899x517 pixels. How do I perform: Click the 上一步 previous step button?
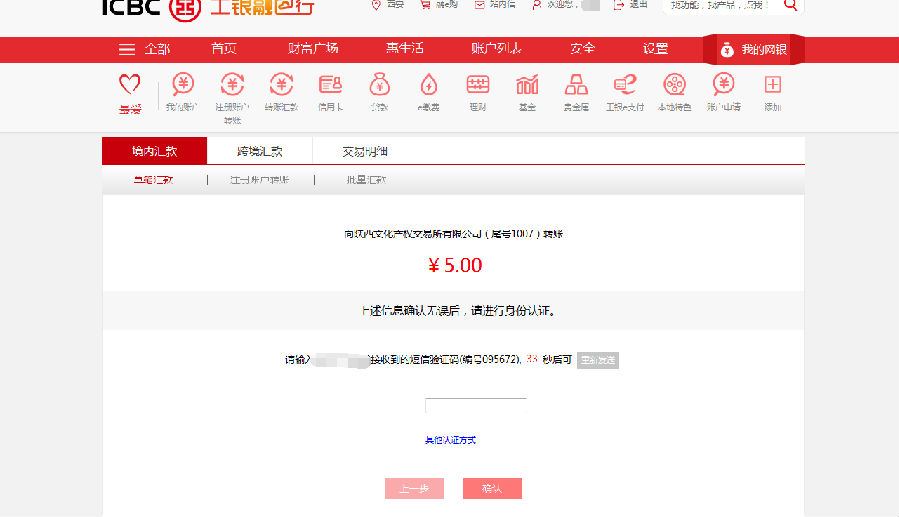point(414,488)
